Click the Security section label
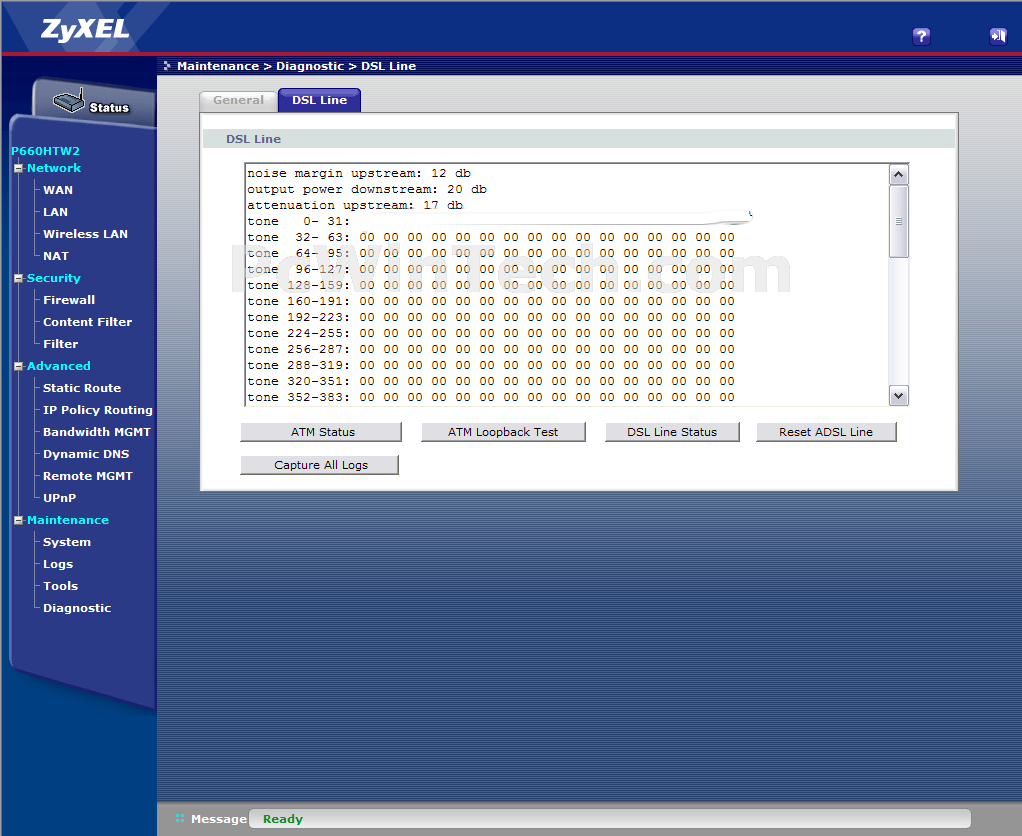The height and width of the screenshot is (836, 1022). [x=53, y=278]
